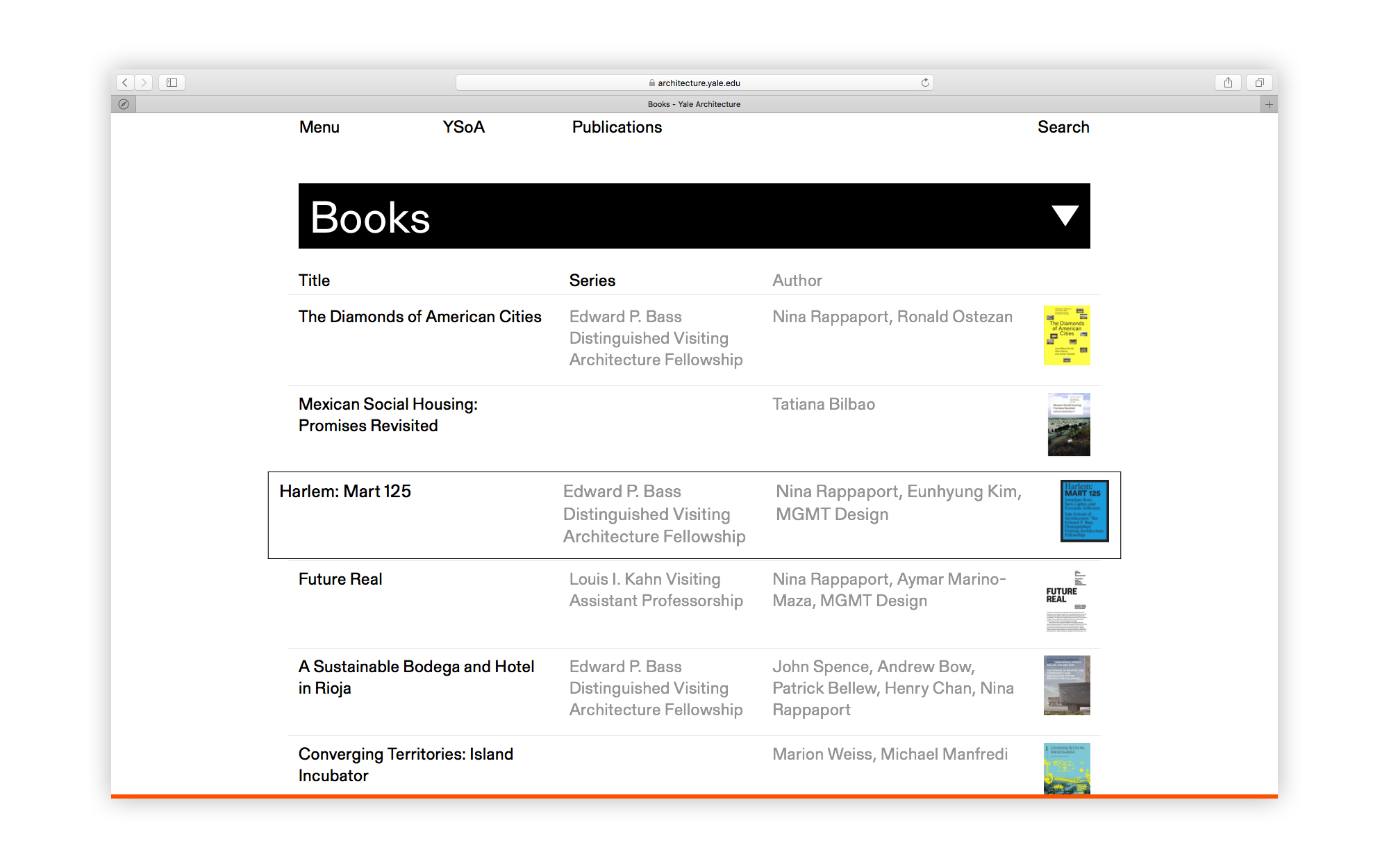Click the browser back arrow button
Image resolution: width=1389 pixels, height=868 pixels.
(x=125, y=83)
